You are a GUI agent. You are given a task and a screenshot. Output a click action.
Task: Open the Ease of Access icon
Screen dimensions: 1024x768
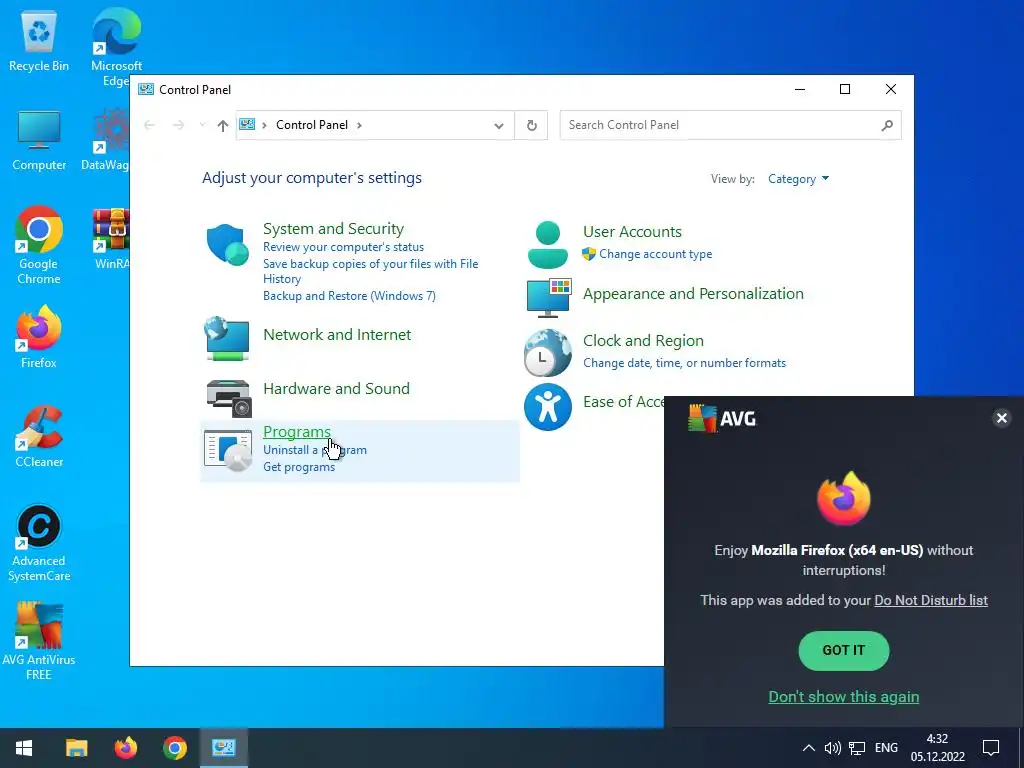[548, 406]
